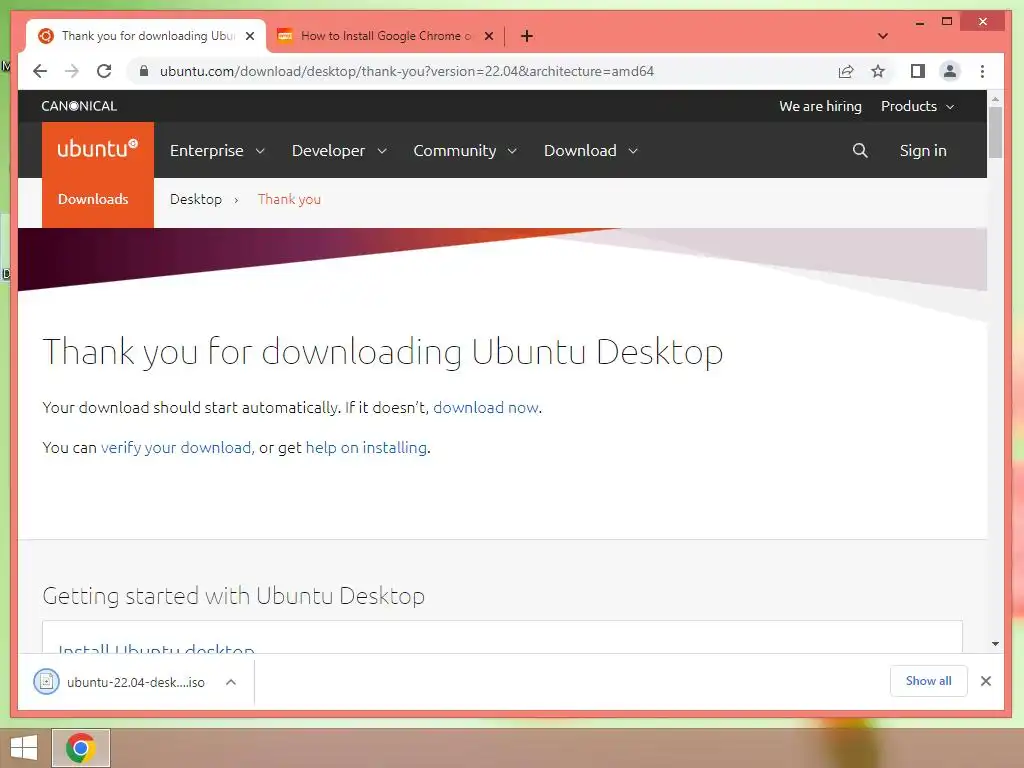1024x768 pixels.
Task: Click the 'Thank you for downloading Ubuntu Desktop' heading
Action: (383, 352)
